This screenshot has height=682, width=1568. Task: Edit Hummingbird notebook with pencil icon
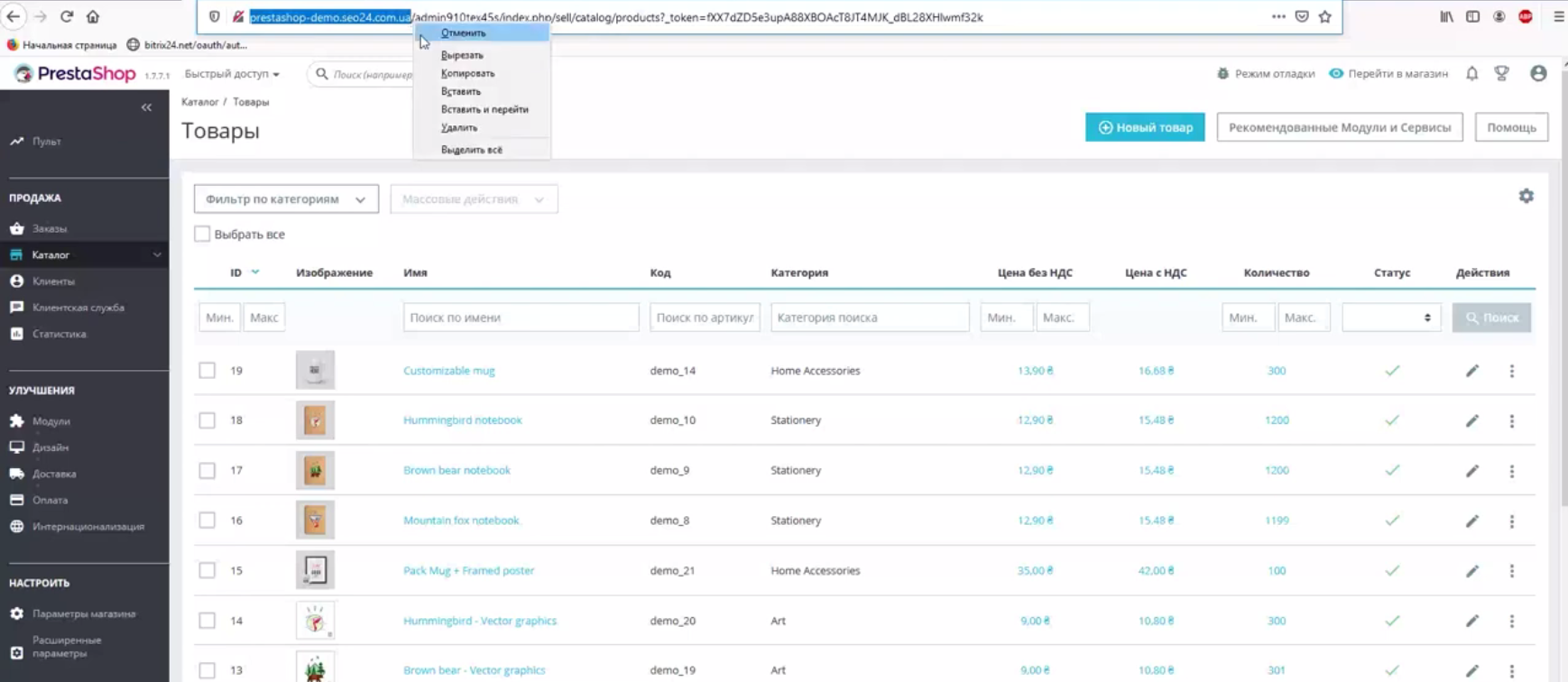[x=1471, y=420]
